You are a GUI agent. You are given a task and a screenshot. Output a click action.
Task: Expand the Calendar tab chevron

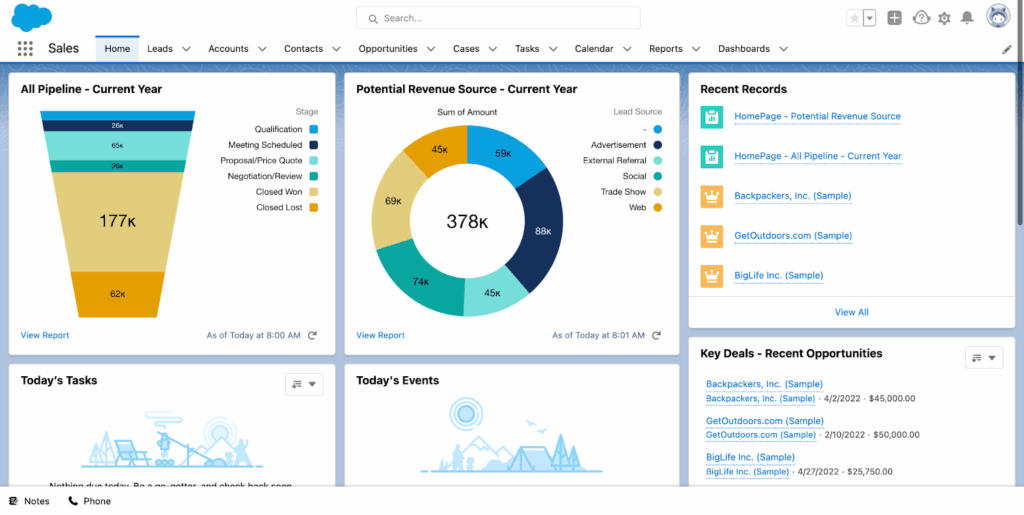tap(627, 49)
